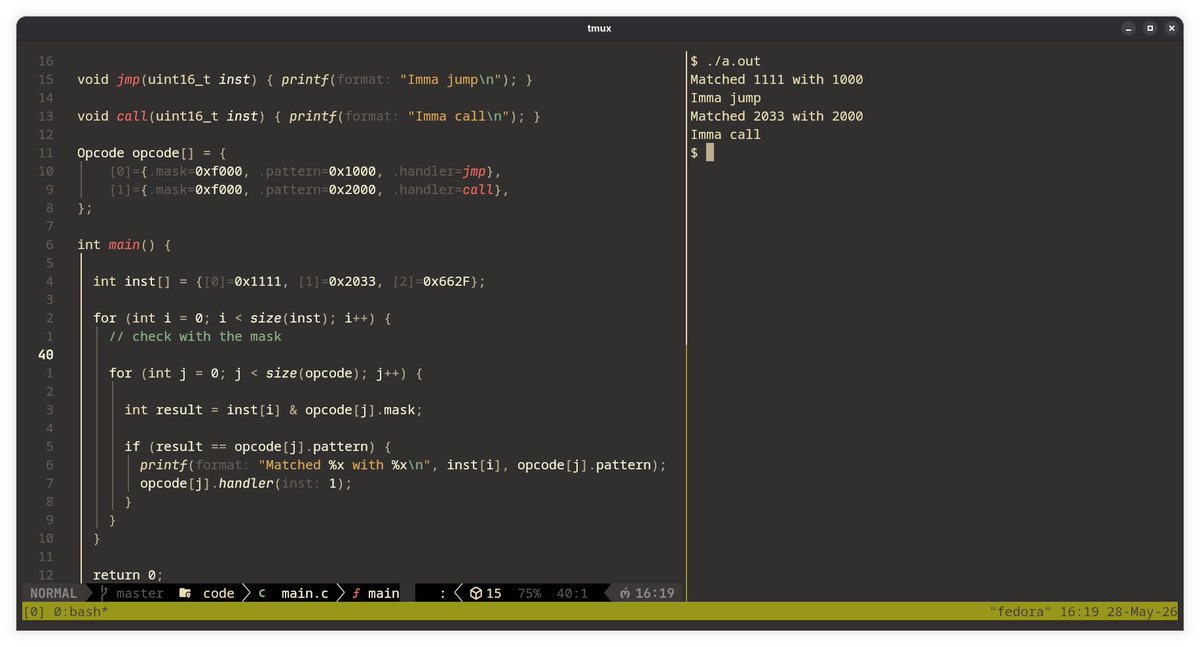1200x647 pixels.
Task: Click the main function name in statusline breadcrumb
Action: pyautogui.click(x=384, y=593)
